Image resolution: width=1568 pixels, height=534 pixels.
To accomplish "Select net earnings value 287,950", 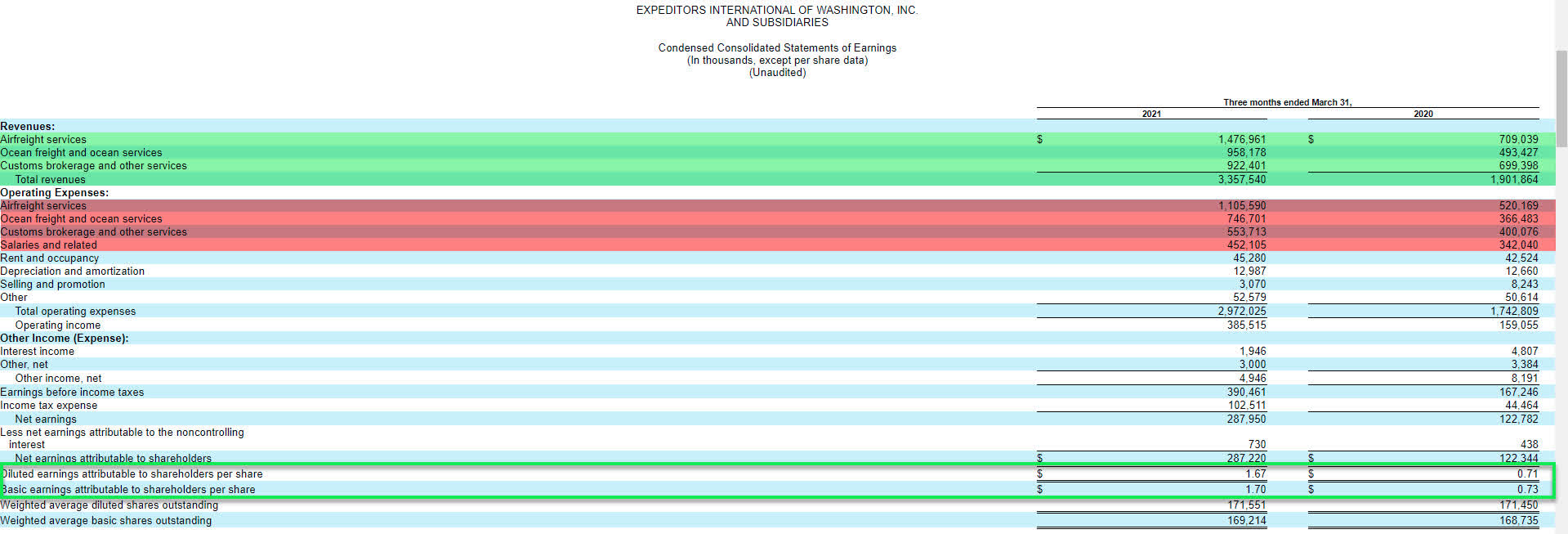I will pyautogui.click(x=1246, y=420).
